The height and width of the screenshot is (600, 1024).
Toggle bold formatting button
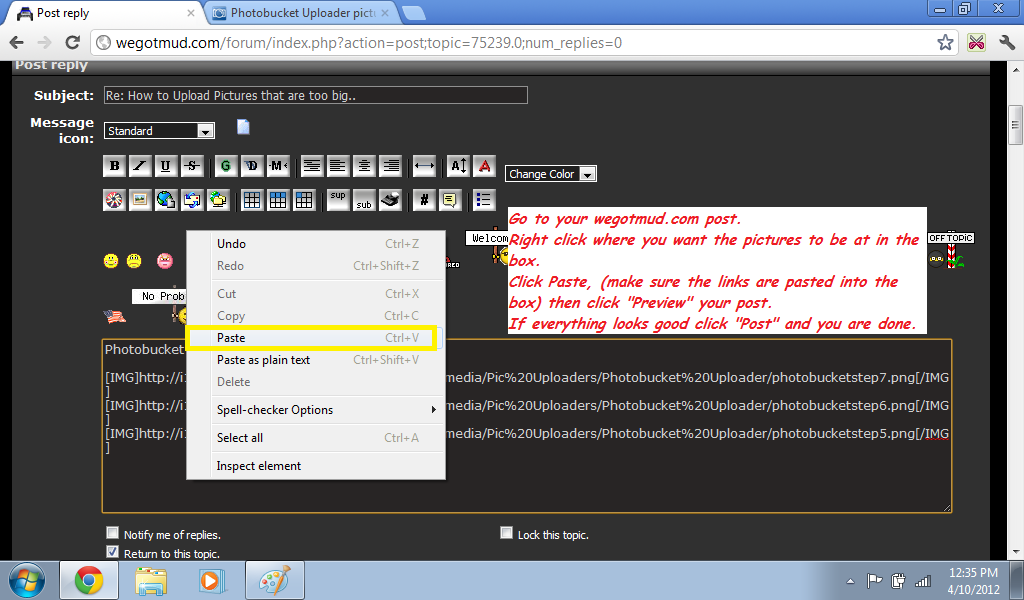(x=114, y=166)
